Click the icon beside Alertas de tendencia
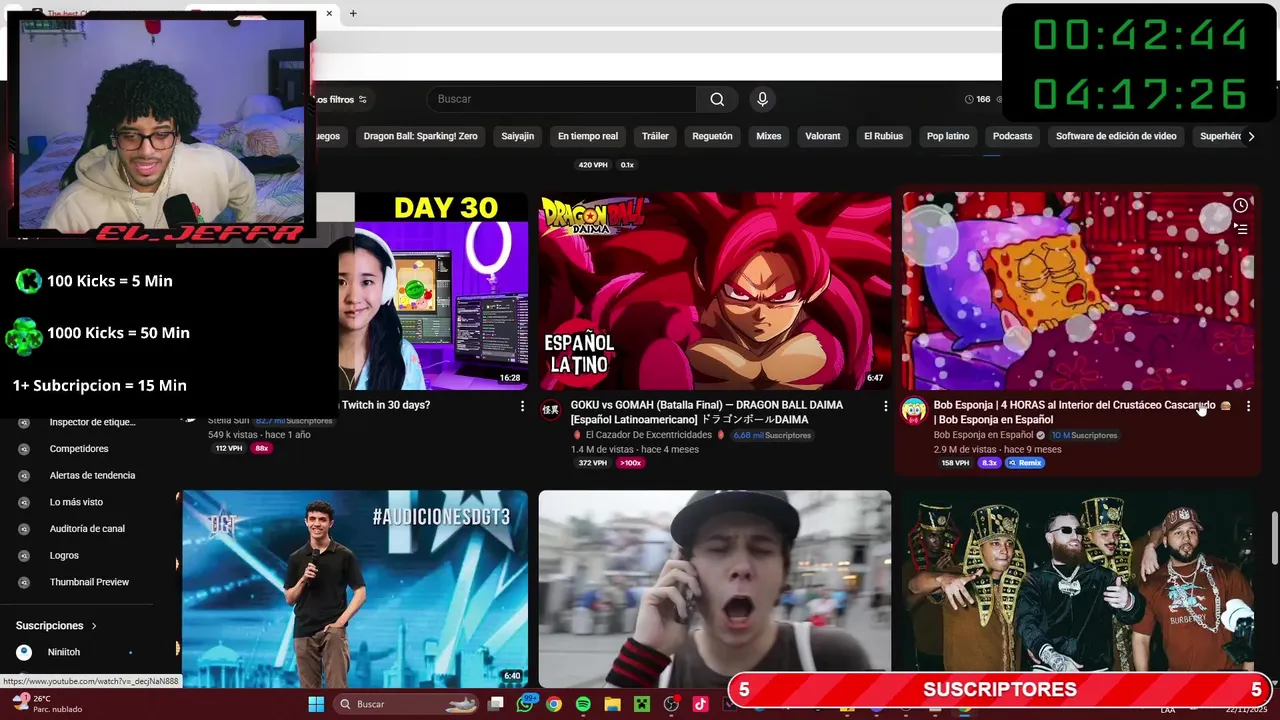Image resolution: width=1280 pixels, height=720 pixels. (24, 475)
